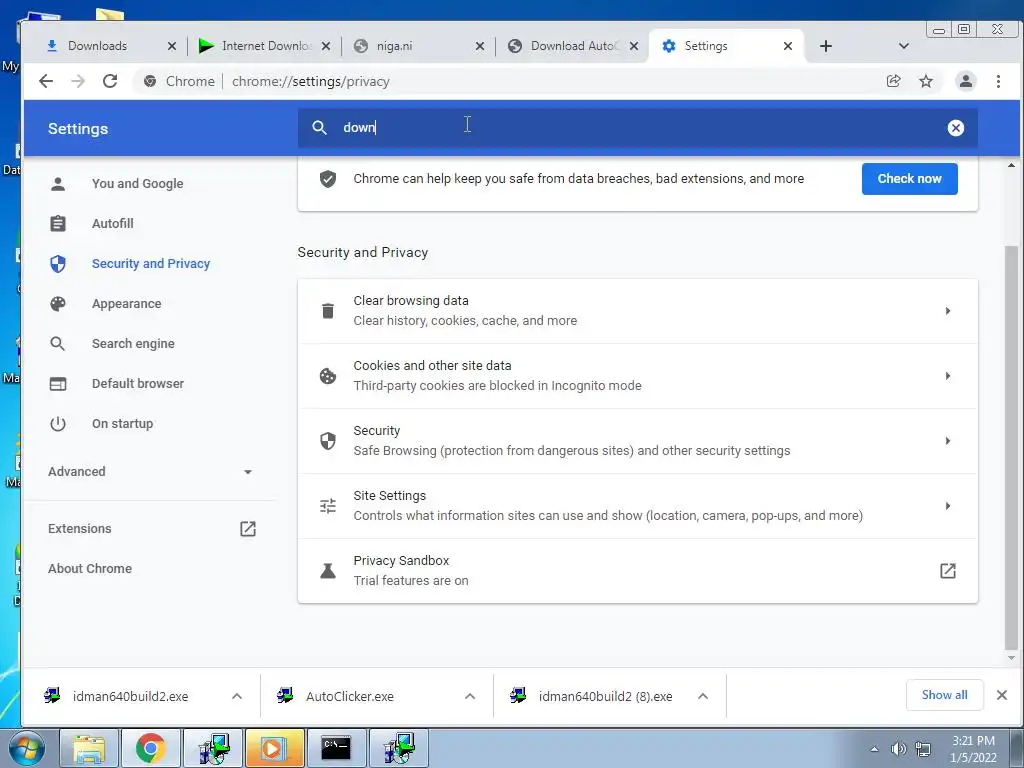The image size is (1024, 768).
Task: Open command prompt from the taskbar
Action: click(336, 748)
